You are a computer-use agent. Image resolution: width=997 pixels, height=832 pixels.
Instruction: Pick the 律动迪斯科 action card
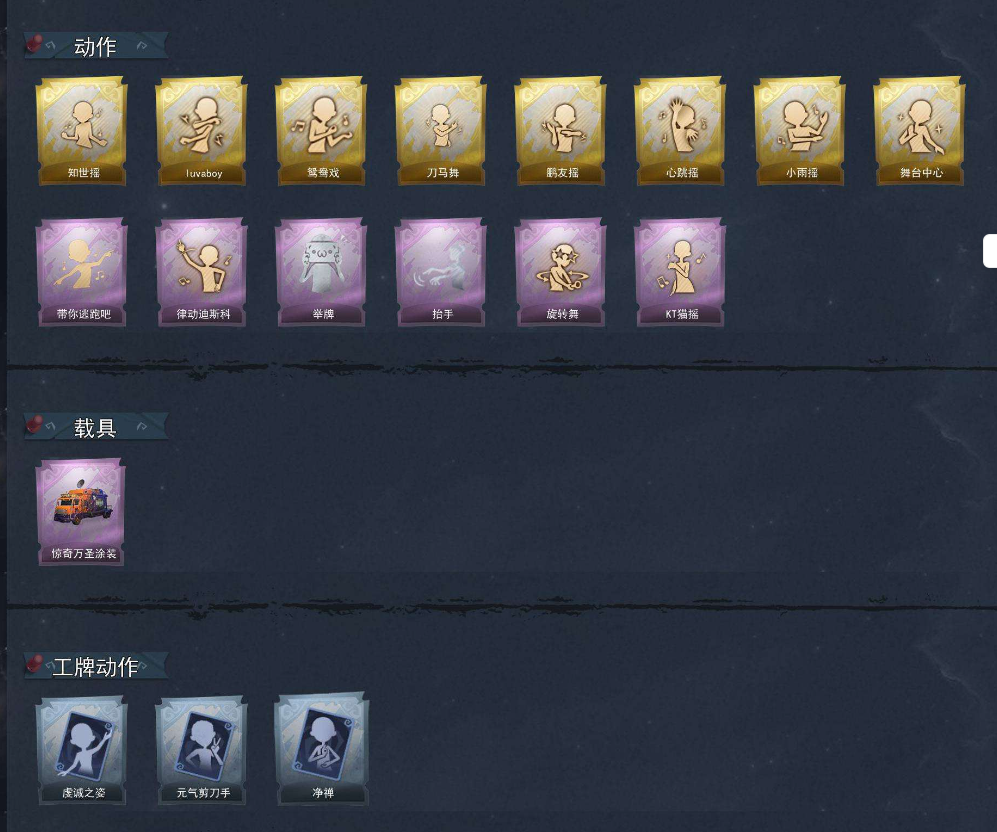click(202, 272)
